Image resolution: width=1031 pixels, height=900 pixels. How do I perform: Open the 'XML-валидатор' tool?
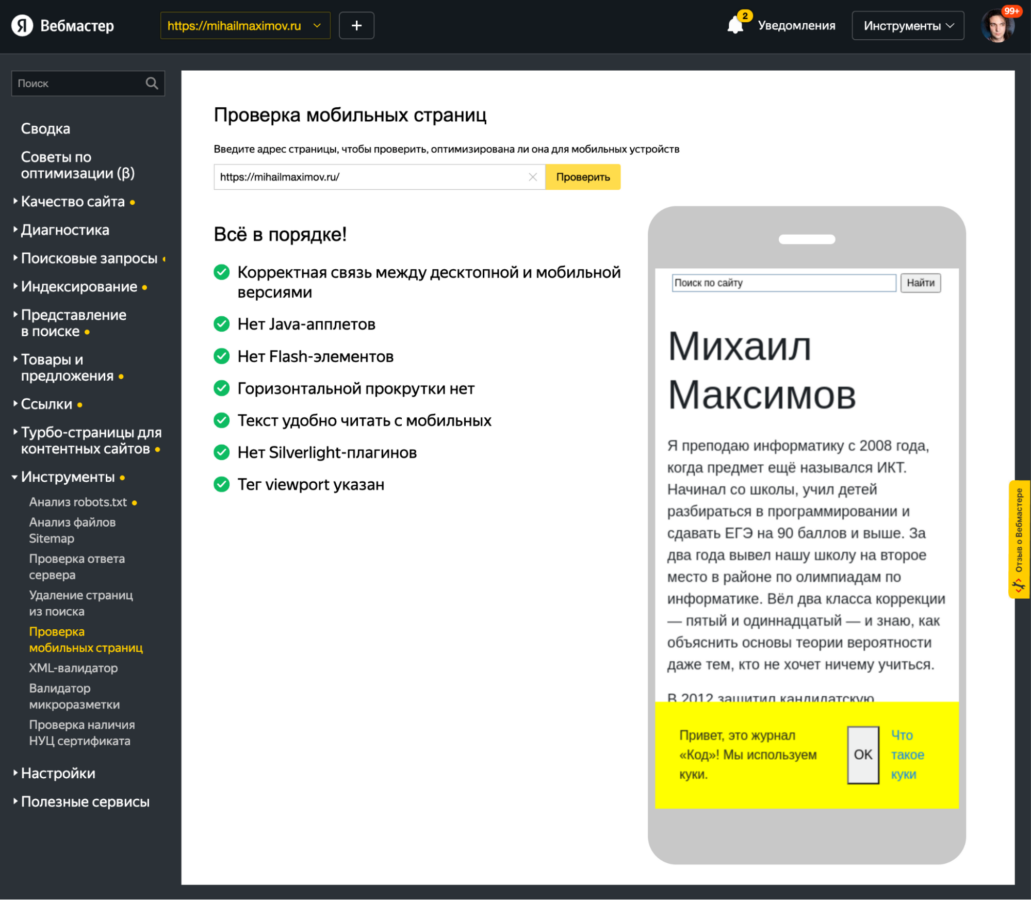[73, 668]
